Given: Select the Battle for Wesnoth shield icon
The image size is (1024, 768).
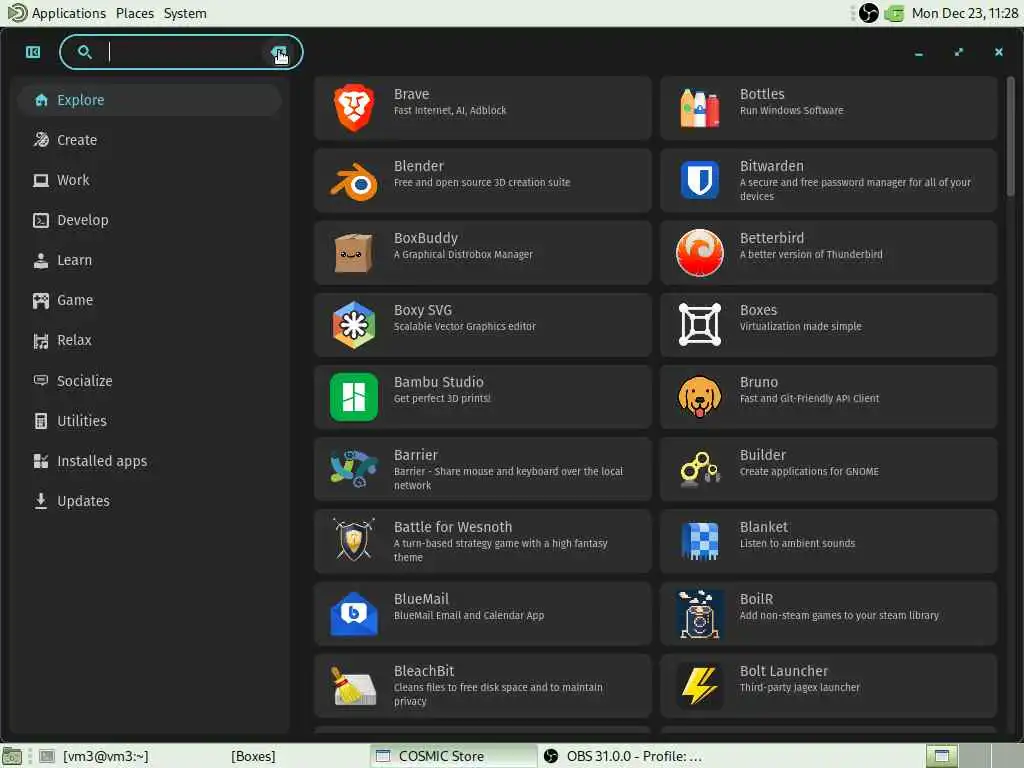Looking at the screenshot, I should [353, 541].
